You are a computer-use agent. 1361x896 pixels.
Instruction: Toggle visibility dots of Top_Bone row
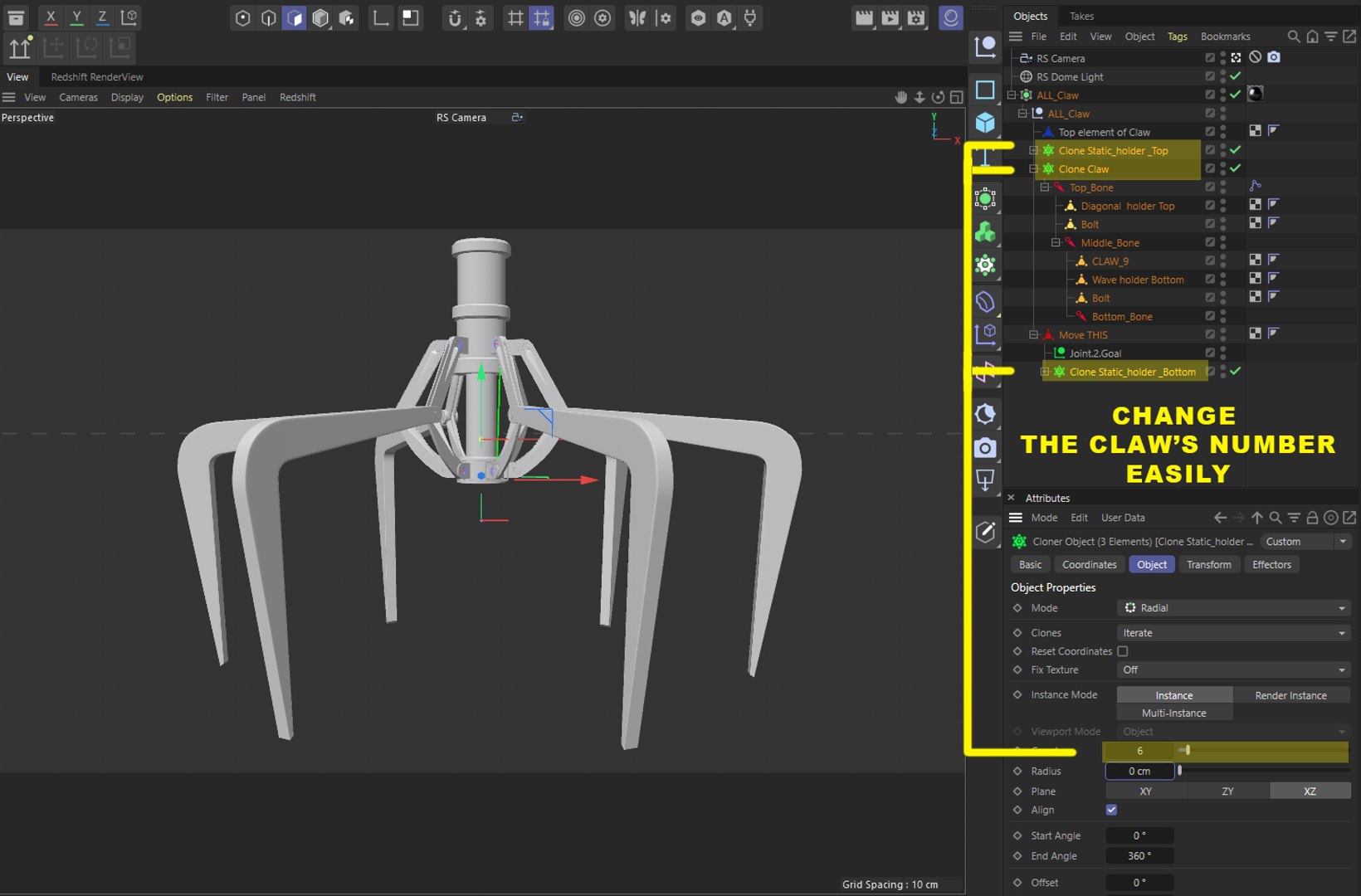1223,187
